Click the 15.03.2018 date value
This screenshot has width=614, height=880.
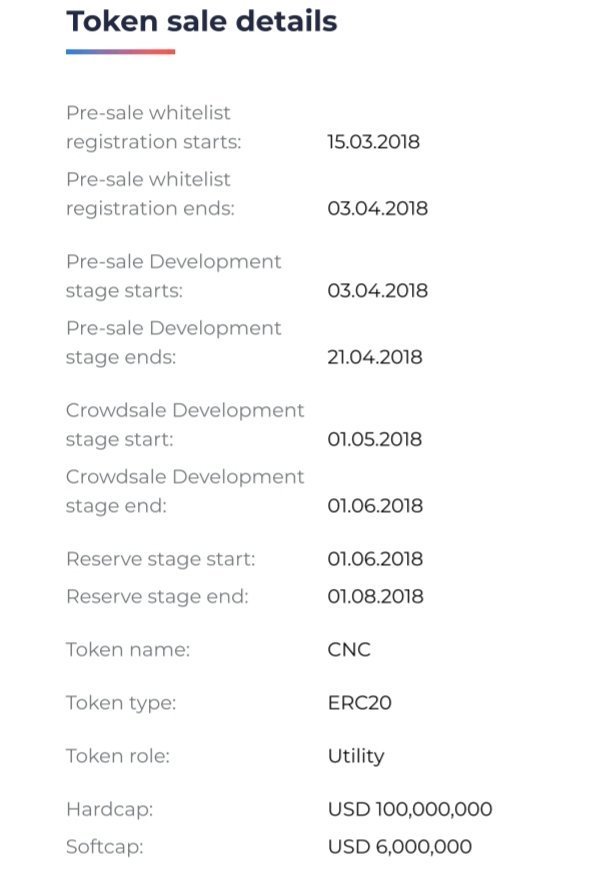[373, 142]
